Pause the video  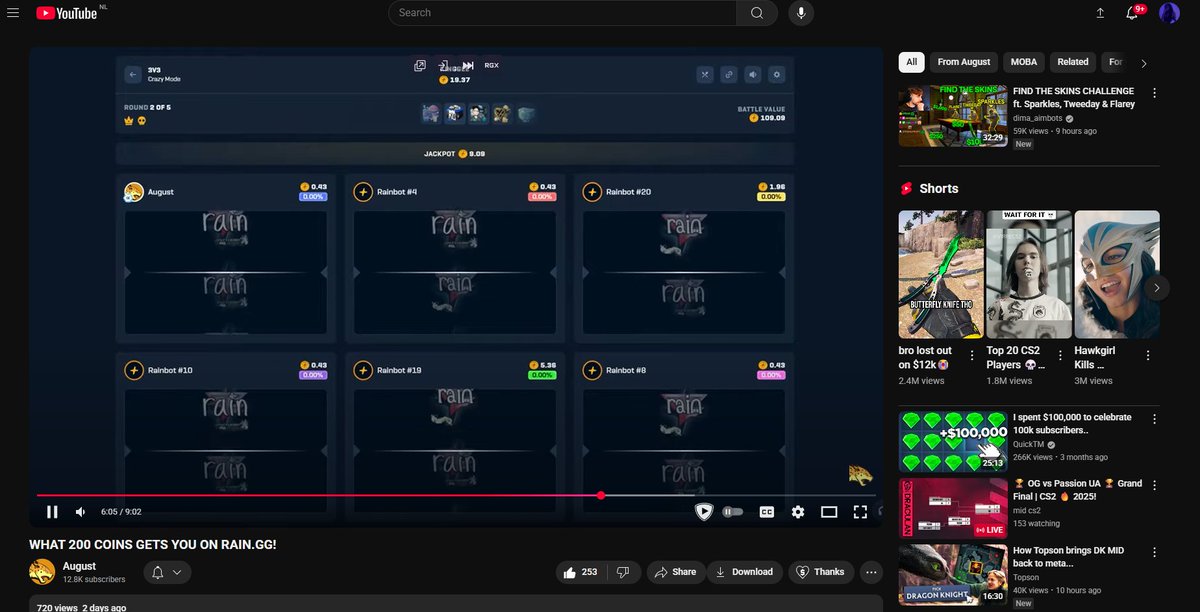click(52, 512)
